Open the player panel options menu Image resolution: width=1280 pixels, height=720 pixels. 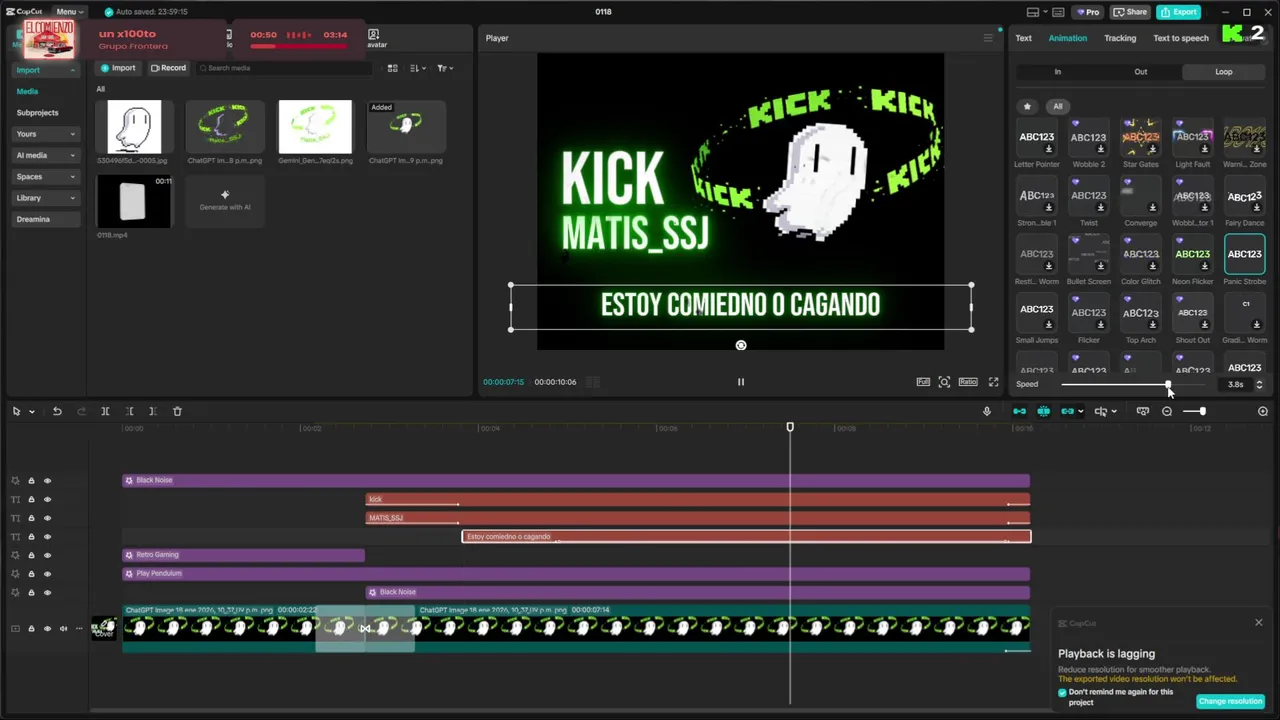click(988, 38)
